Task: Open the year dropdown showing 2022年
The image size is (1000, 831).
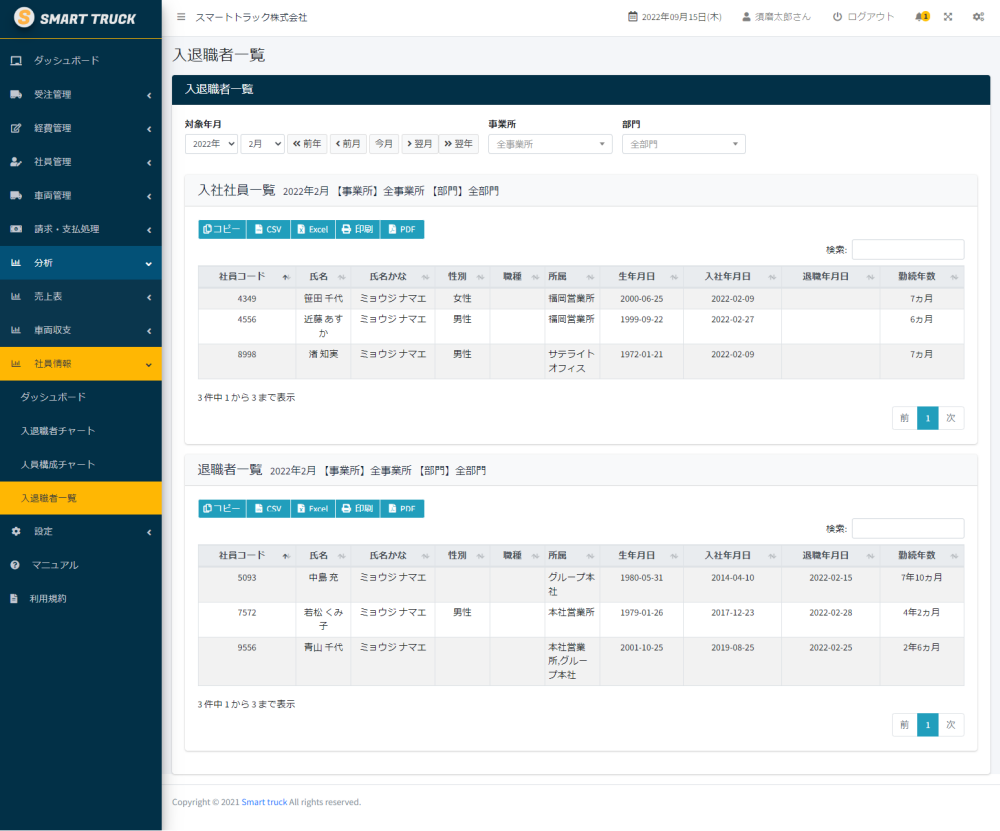Action: point(211,144)
